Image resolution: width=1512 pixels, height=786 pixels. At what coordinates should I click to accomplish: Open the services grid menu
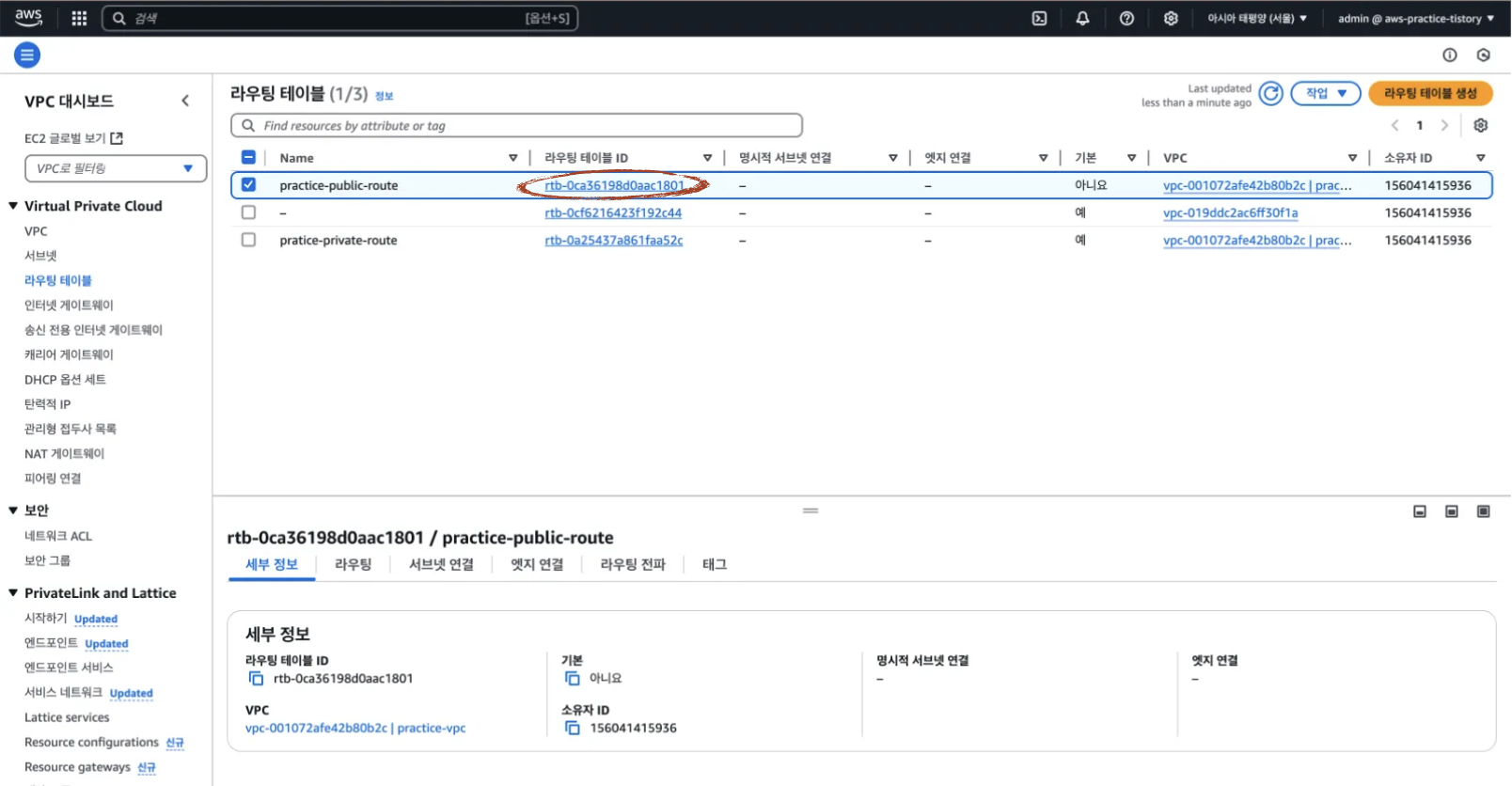click(x=79, y=18)
